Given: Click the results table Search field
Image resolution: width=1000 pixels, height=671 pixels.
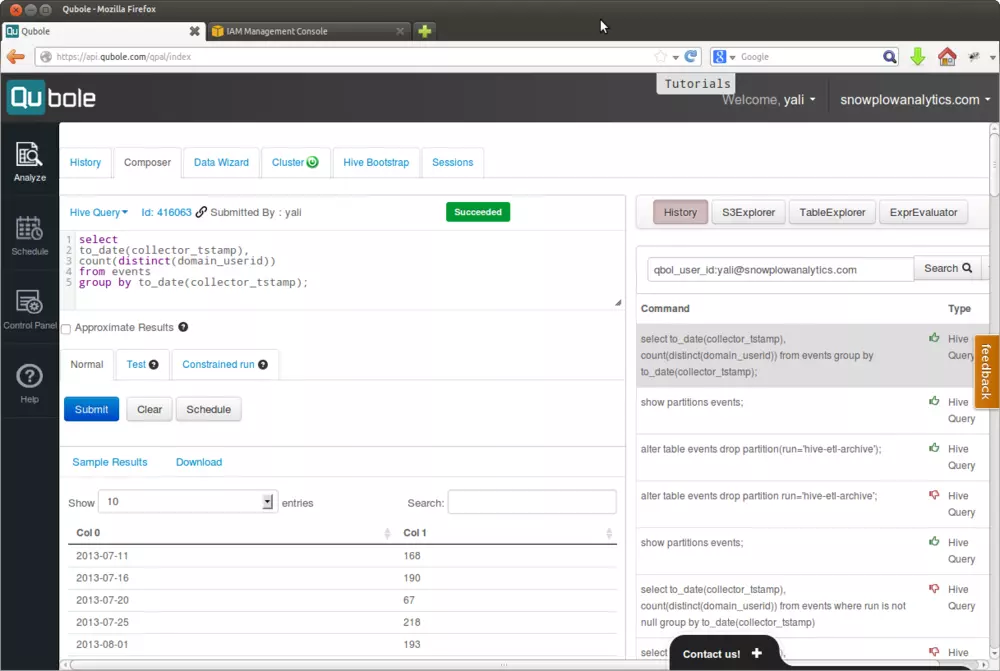Looking at the screenshot, I should pos(532,502).
